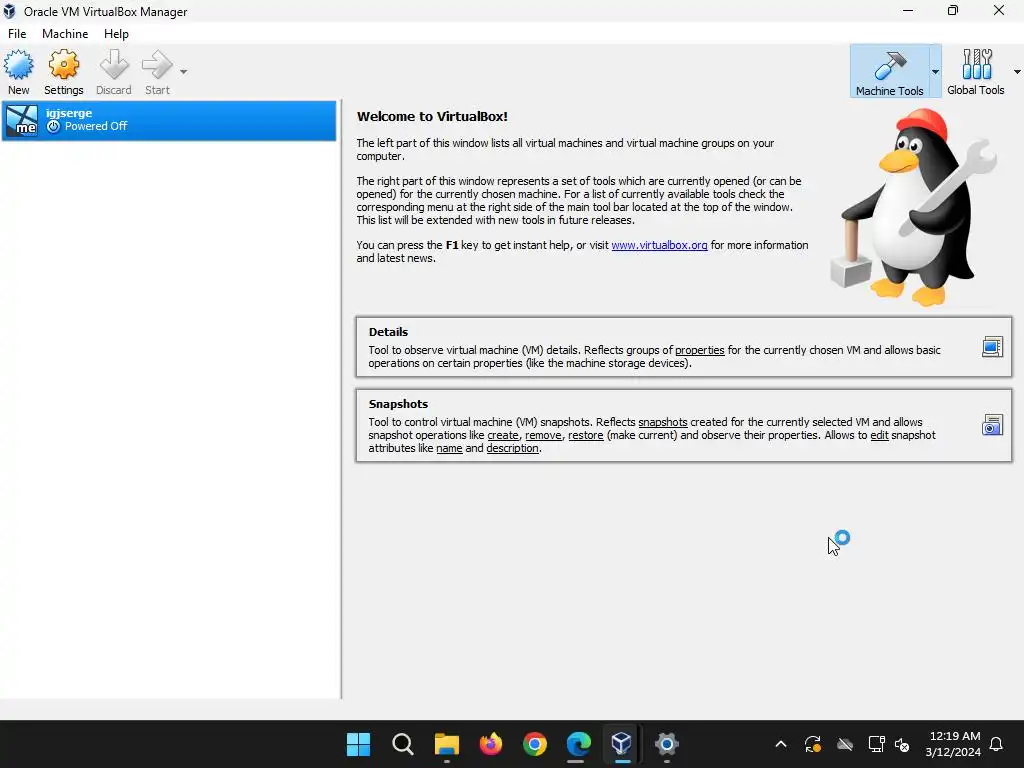Viewport: 1024px width, 768px height.
Task: Click the edit link in Snapshots
Action: click(879, 435)
